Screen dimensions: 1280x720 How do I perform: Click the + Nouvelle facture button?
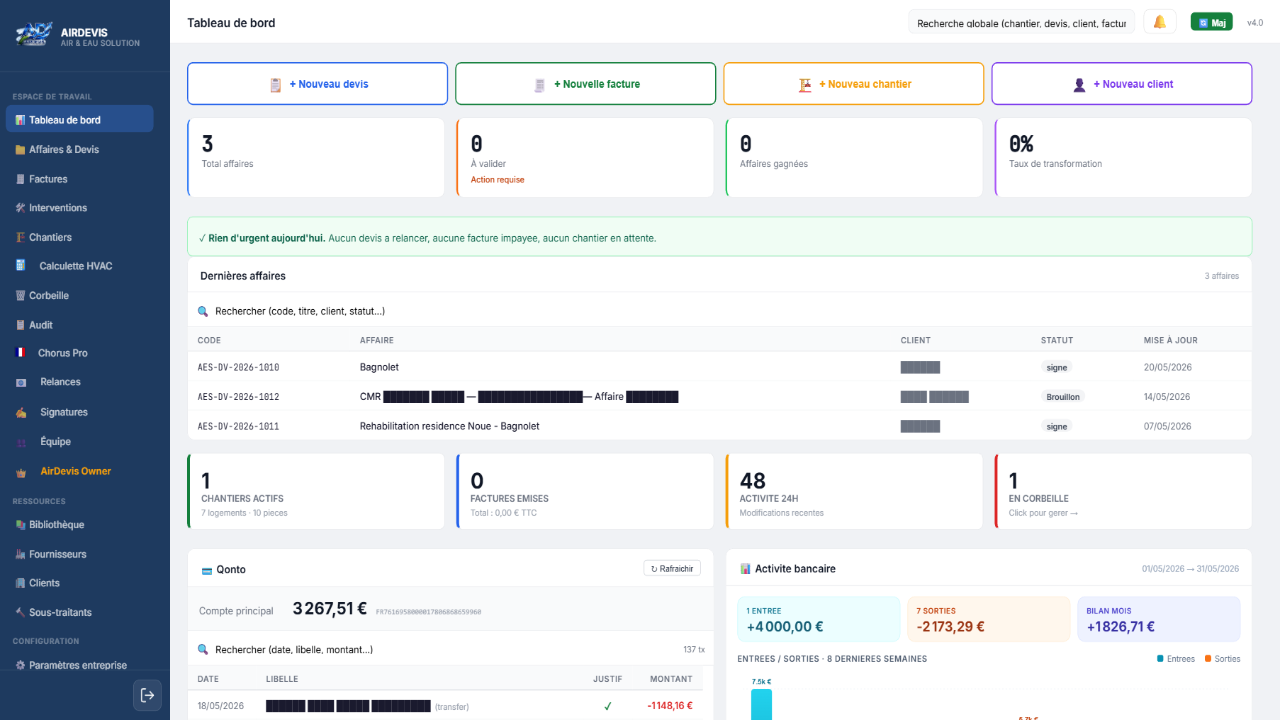pos(585,84)
